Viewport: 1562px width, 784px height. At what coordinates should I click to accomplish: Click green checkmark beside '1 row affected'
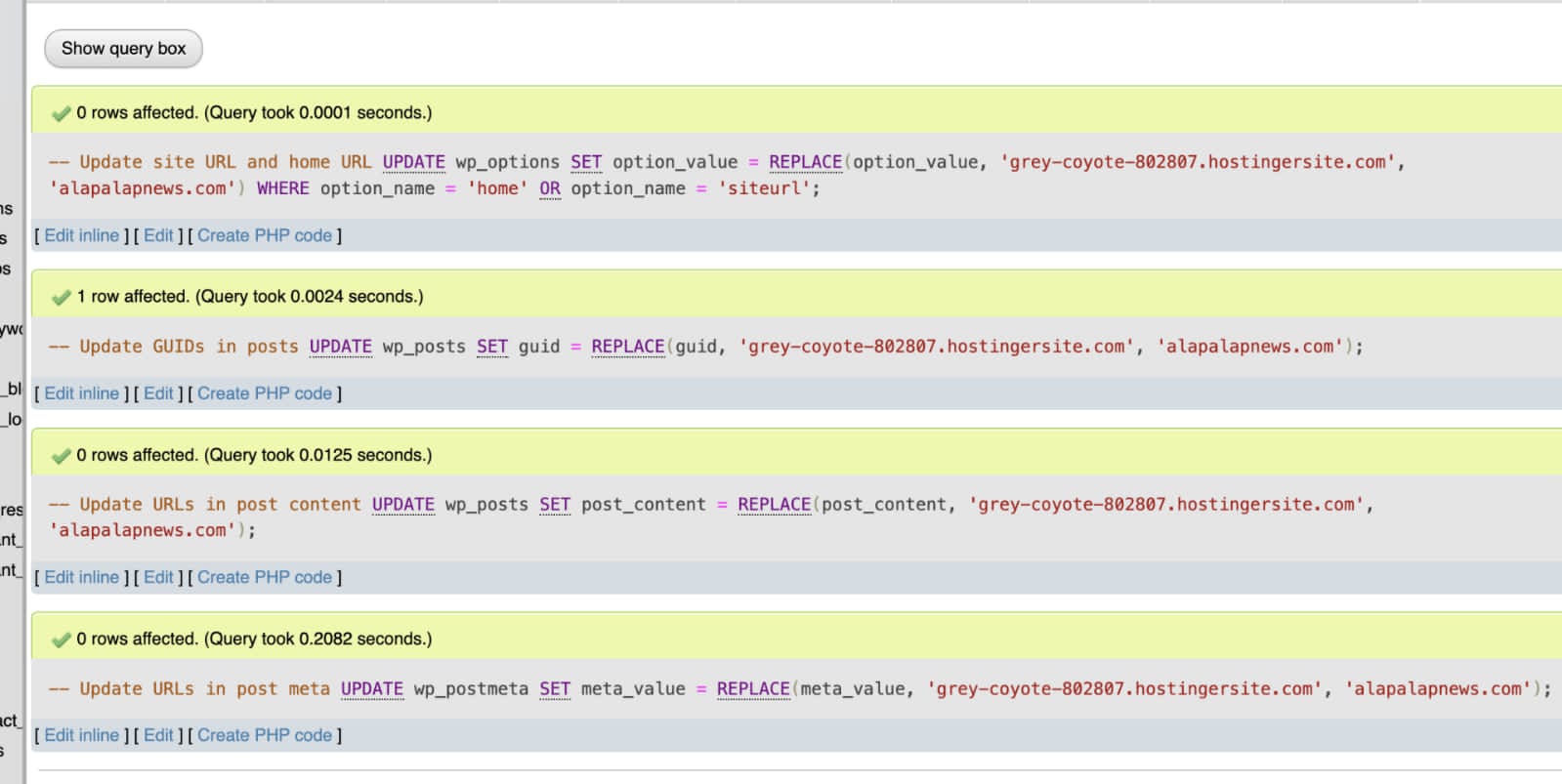[x=62, y=297]
